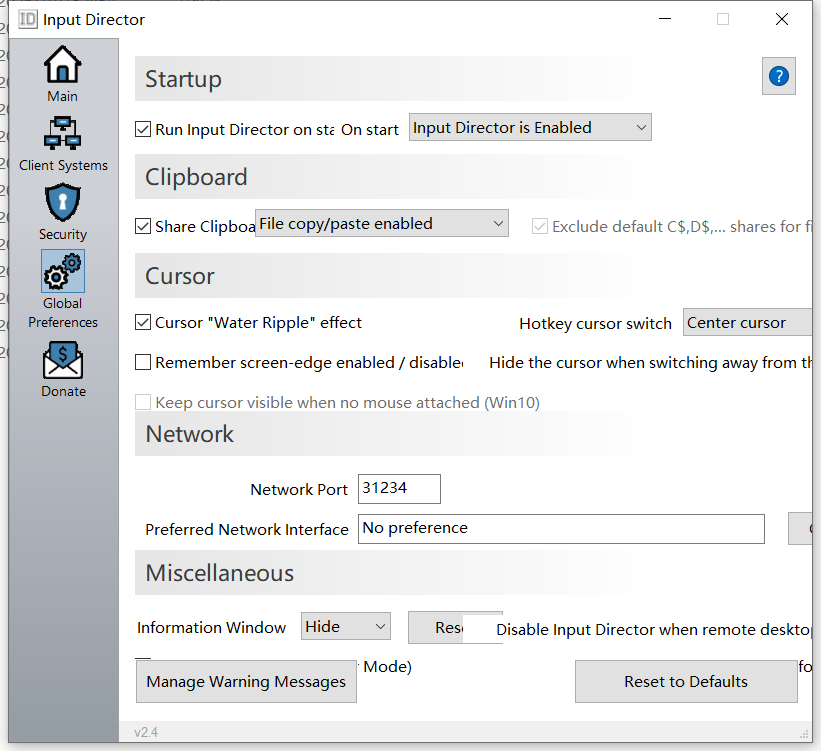
Task: Toggle the Share Clipboard checkbox
Action: coord(143,226)
